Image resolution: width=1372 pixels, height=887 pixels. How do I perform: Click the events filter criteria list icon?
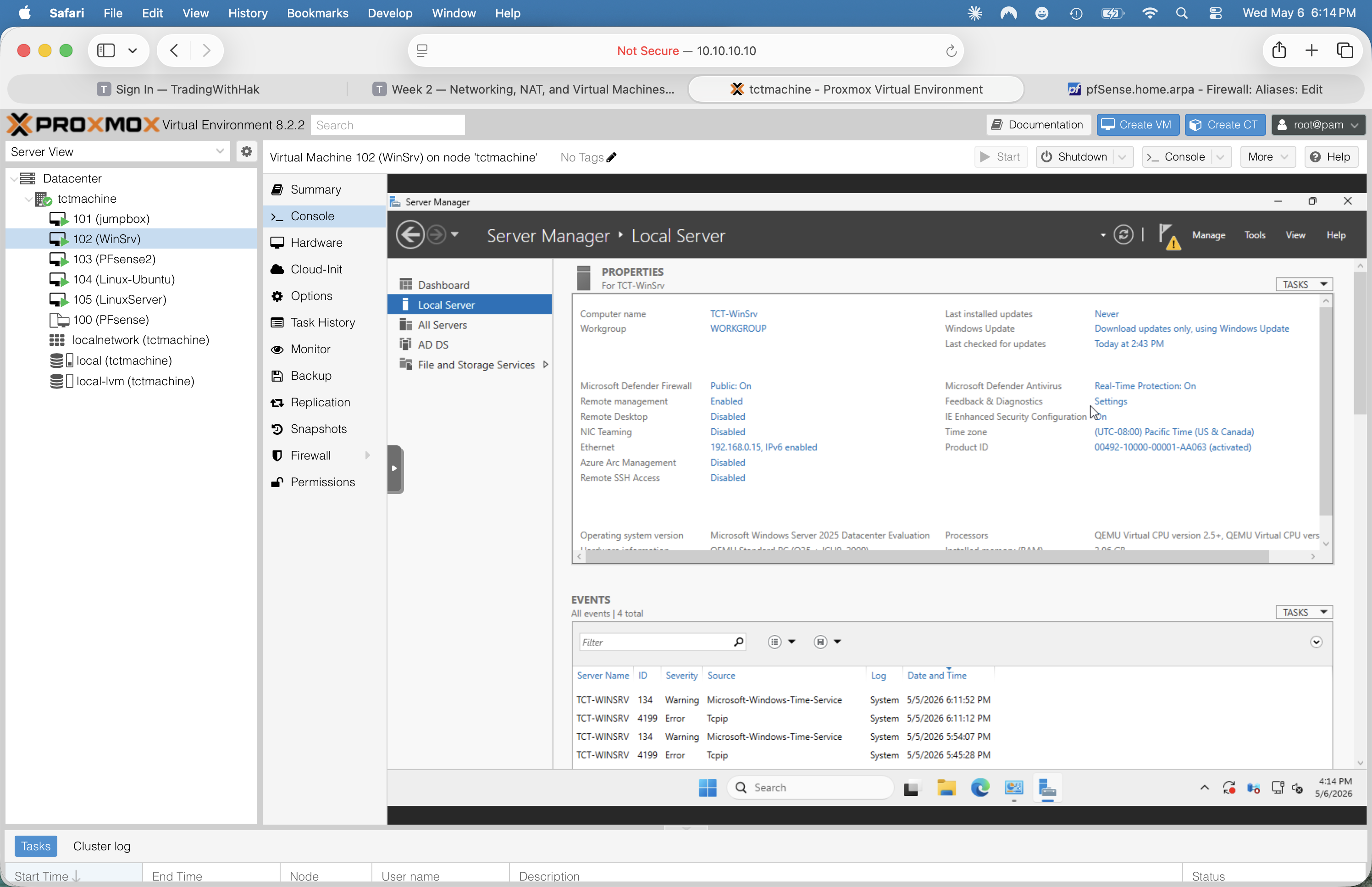pos(775,642)
